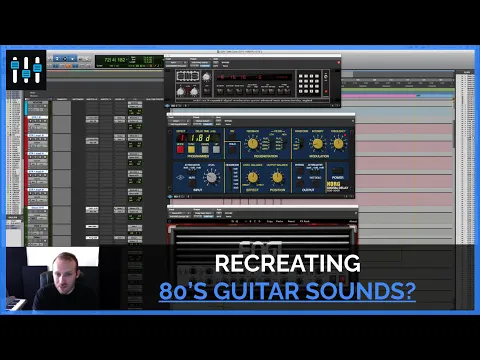This screenshot has width=480, height=360.
Task: Click the Compare button in AMS plugin header
Action: (x=205, y=66)
